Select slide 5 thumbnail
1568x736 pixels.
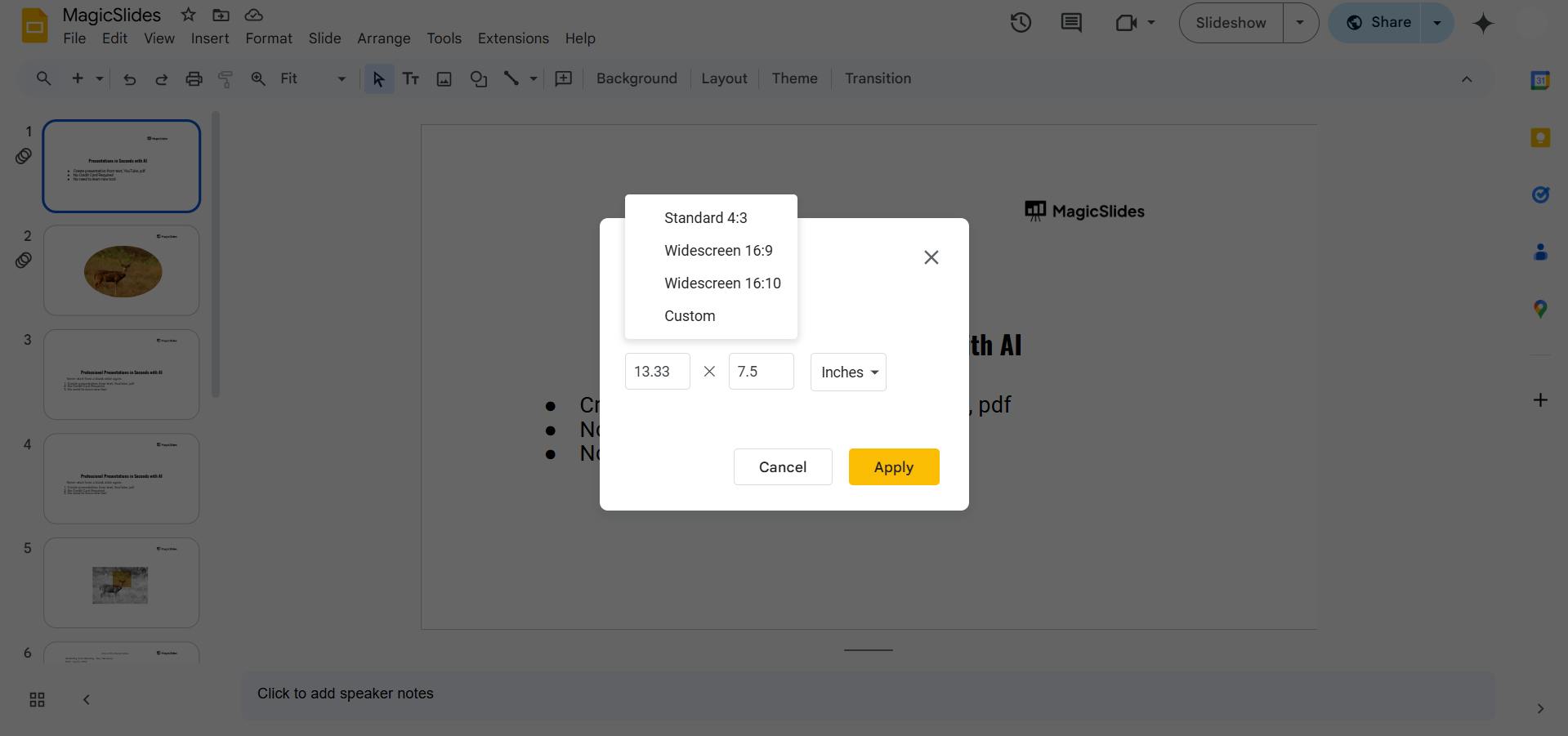point(122,583)
